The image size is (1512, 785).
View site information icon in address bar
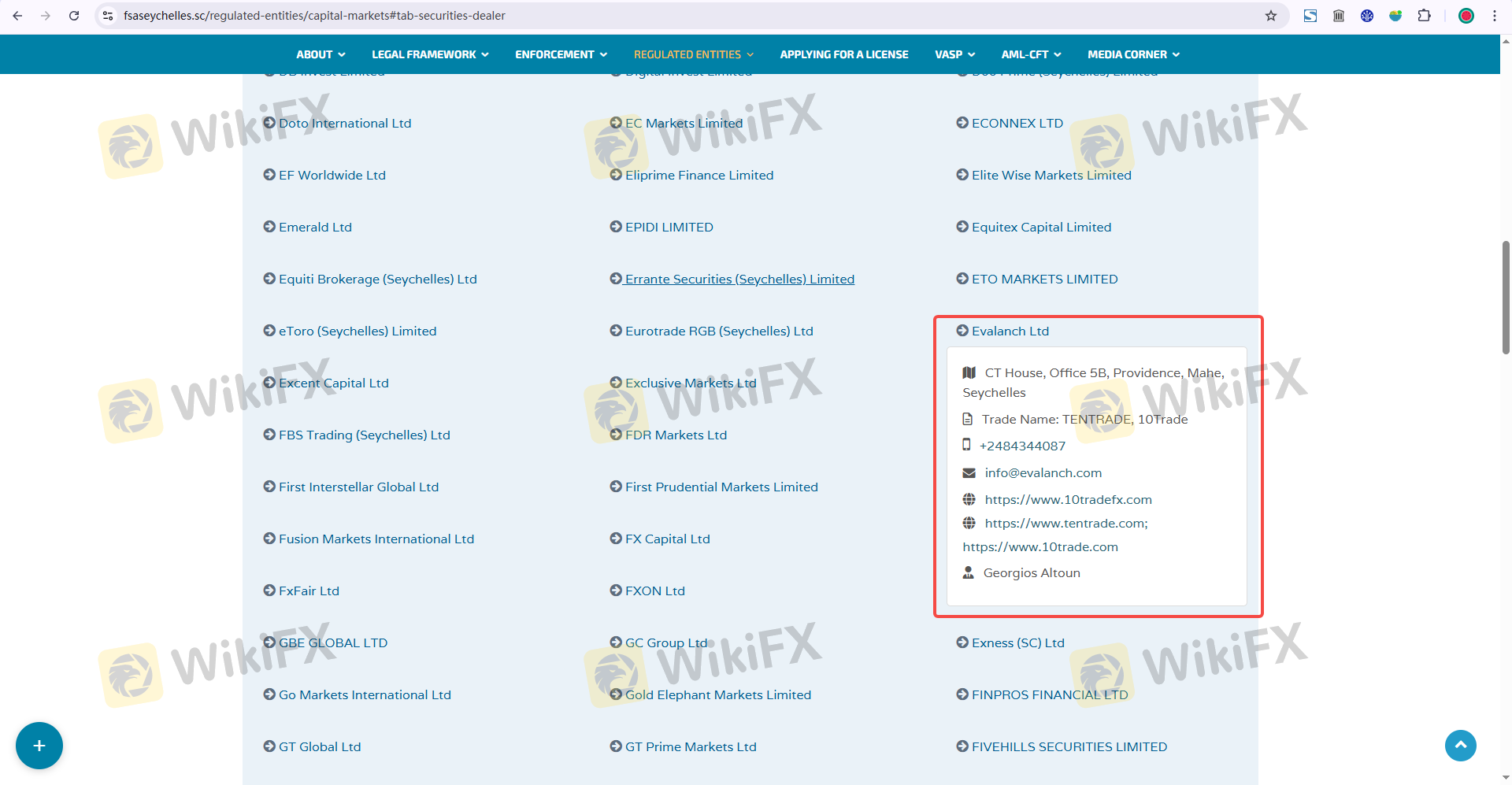click(109, 16)
